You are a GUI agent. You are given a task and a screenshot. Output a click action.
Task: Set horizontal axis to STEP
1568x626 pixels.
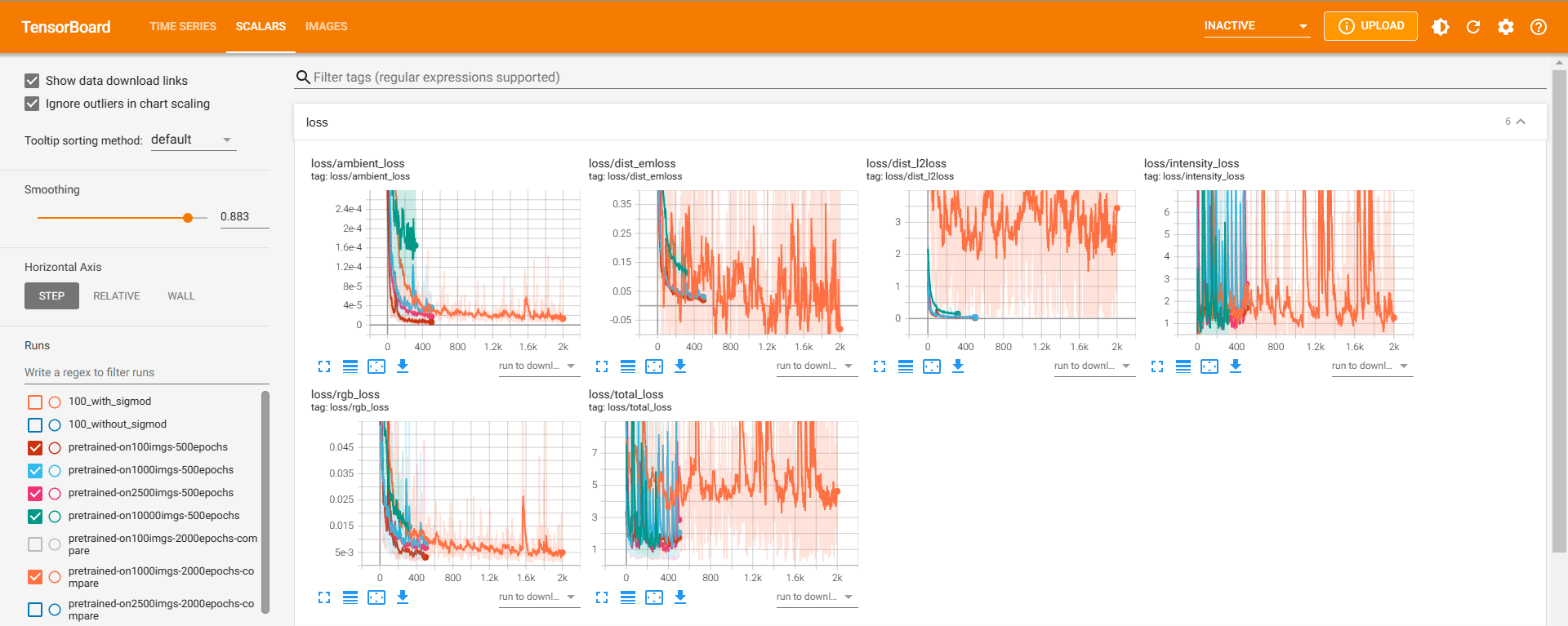(51, 295)
